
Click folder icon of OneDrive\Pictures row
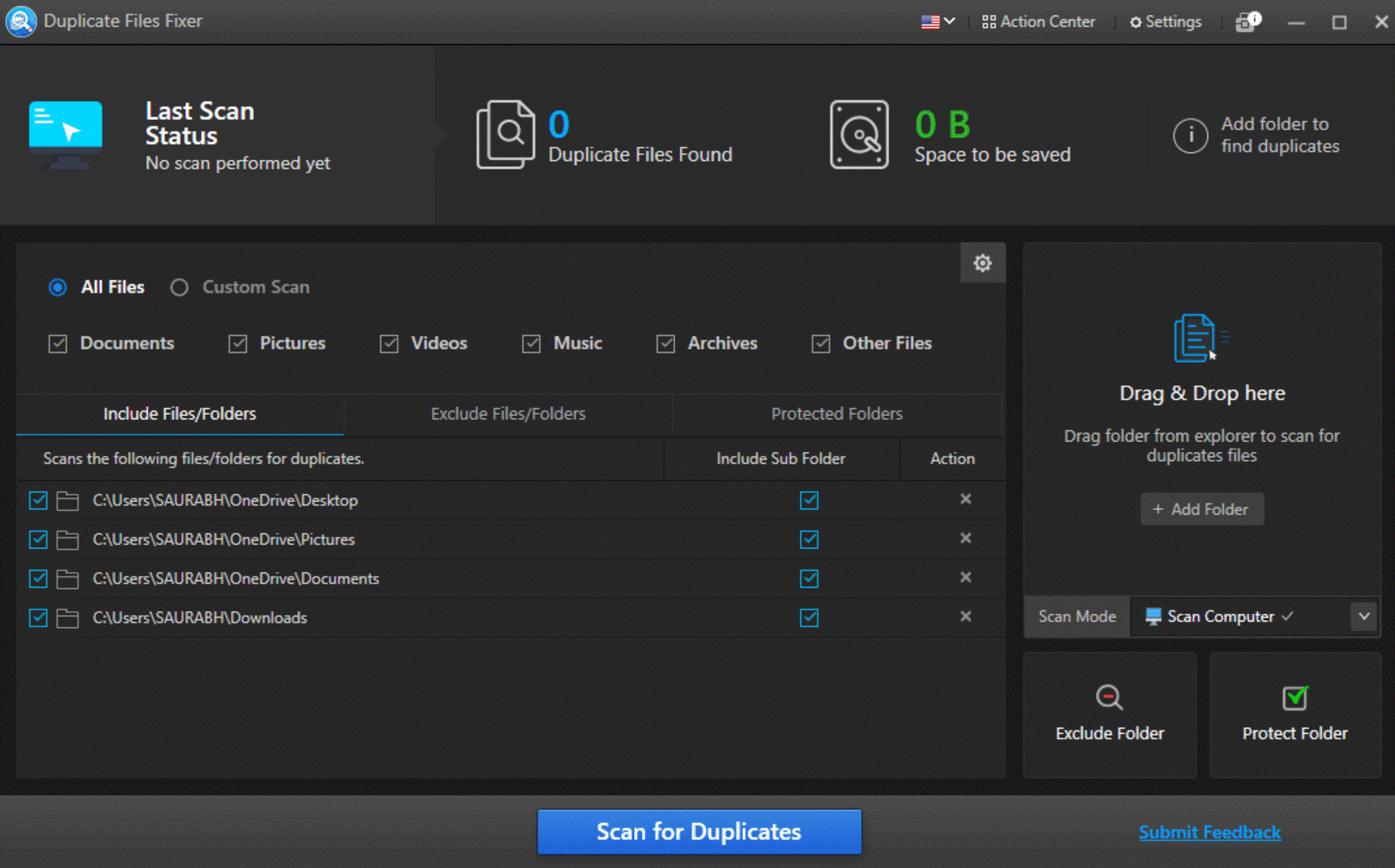[67, 540]
